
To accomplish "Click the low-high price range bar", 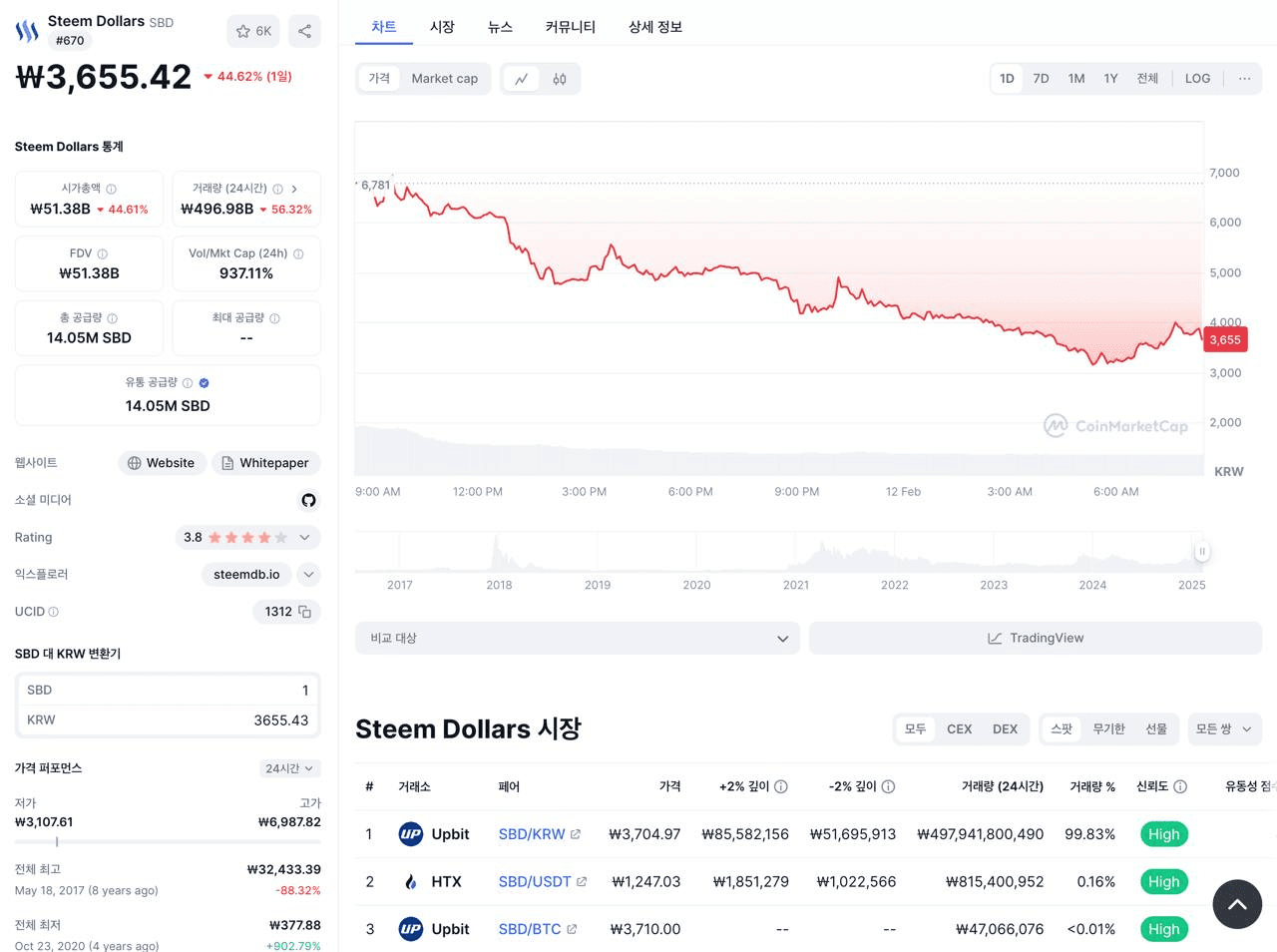I will [168, 842].
